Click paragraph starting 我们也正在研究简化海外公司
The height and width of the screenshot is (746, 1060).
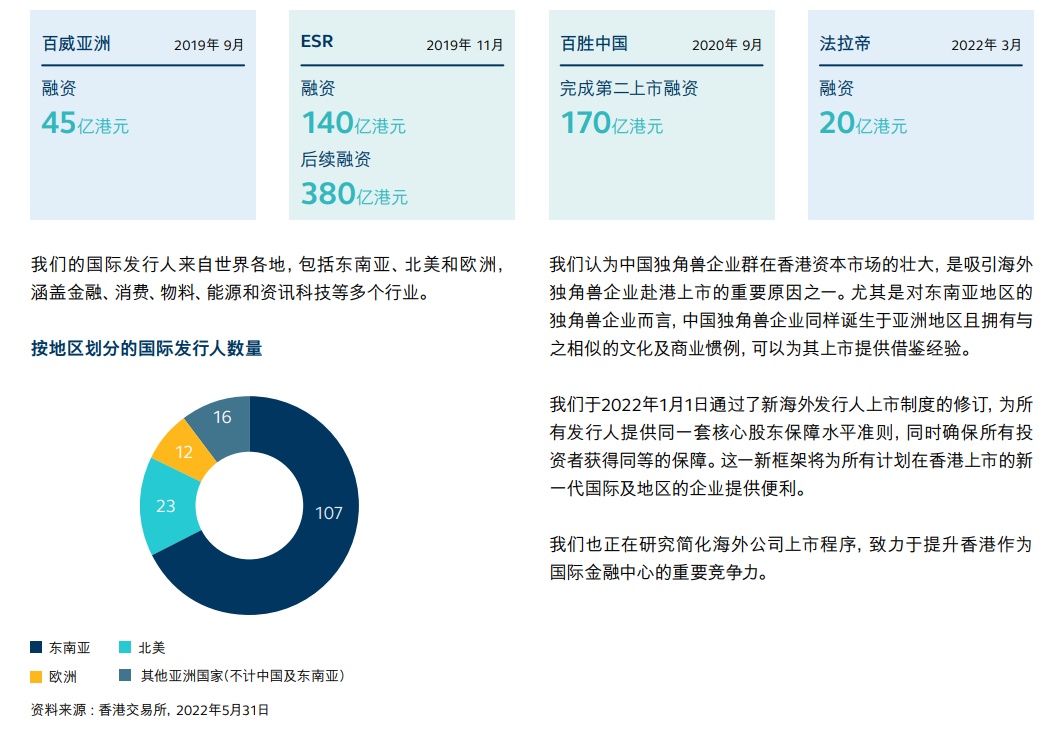coord(791,559)
